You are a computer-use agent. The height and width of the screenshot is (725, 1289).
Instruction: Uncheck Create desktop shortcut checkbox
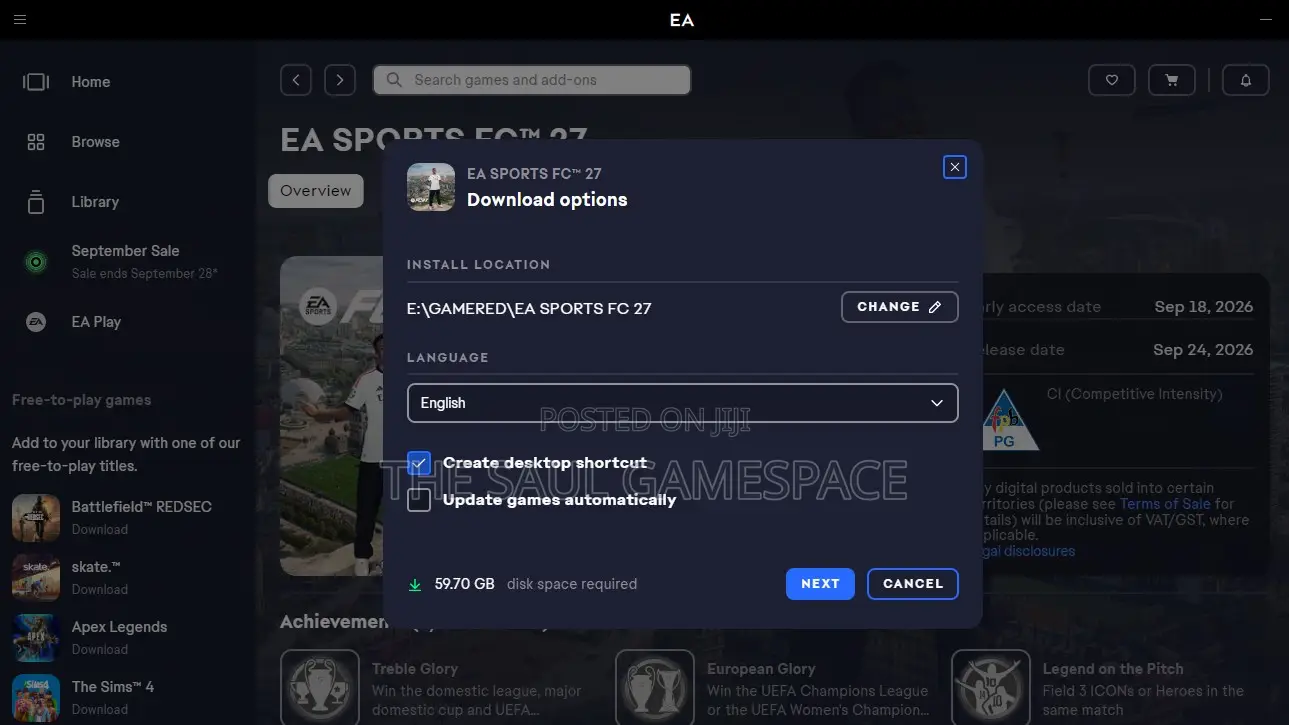pos(419,463)
